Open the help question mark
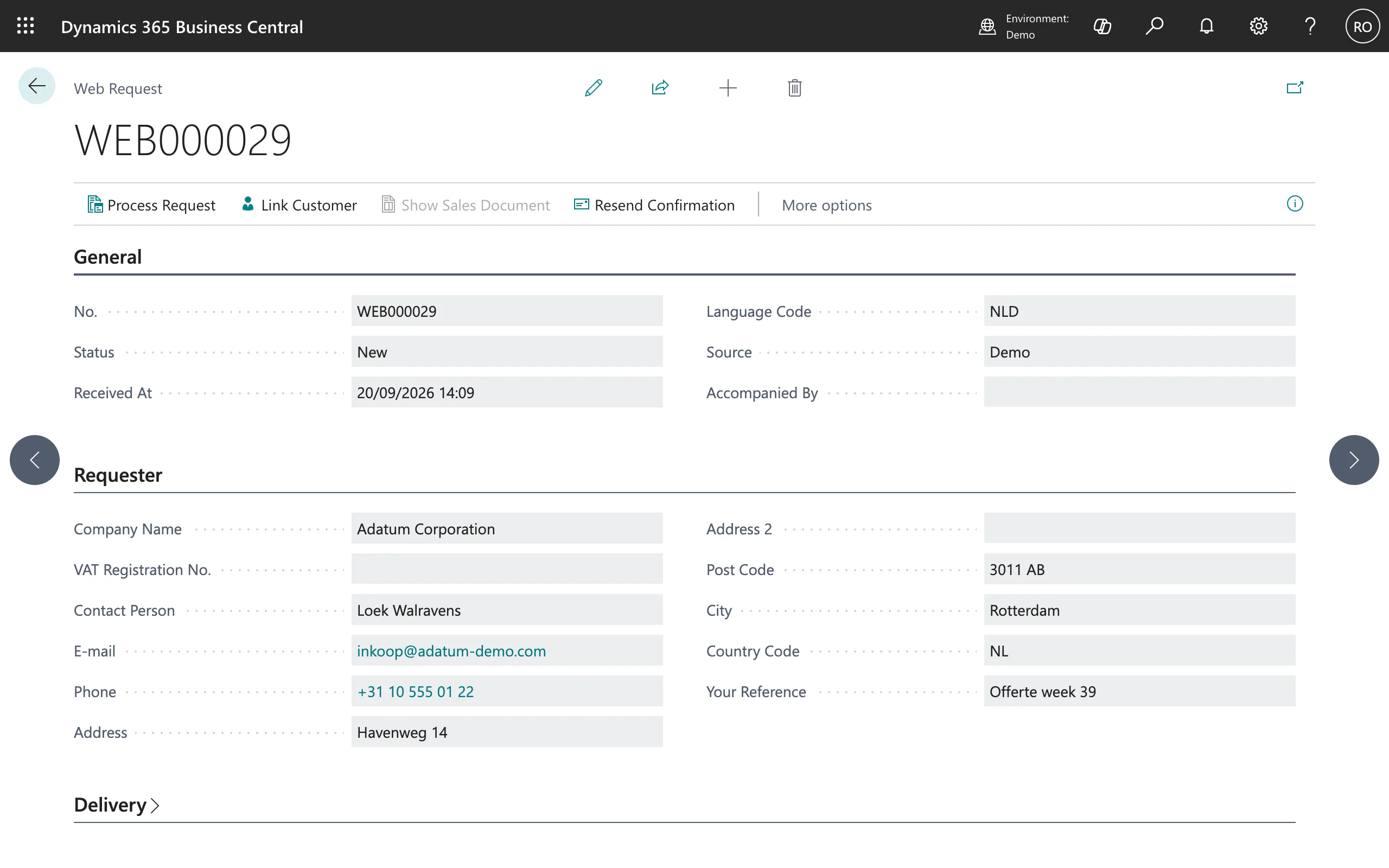The width and height of the screenshot is (1389, 868). tap(1310, 27)
